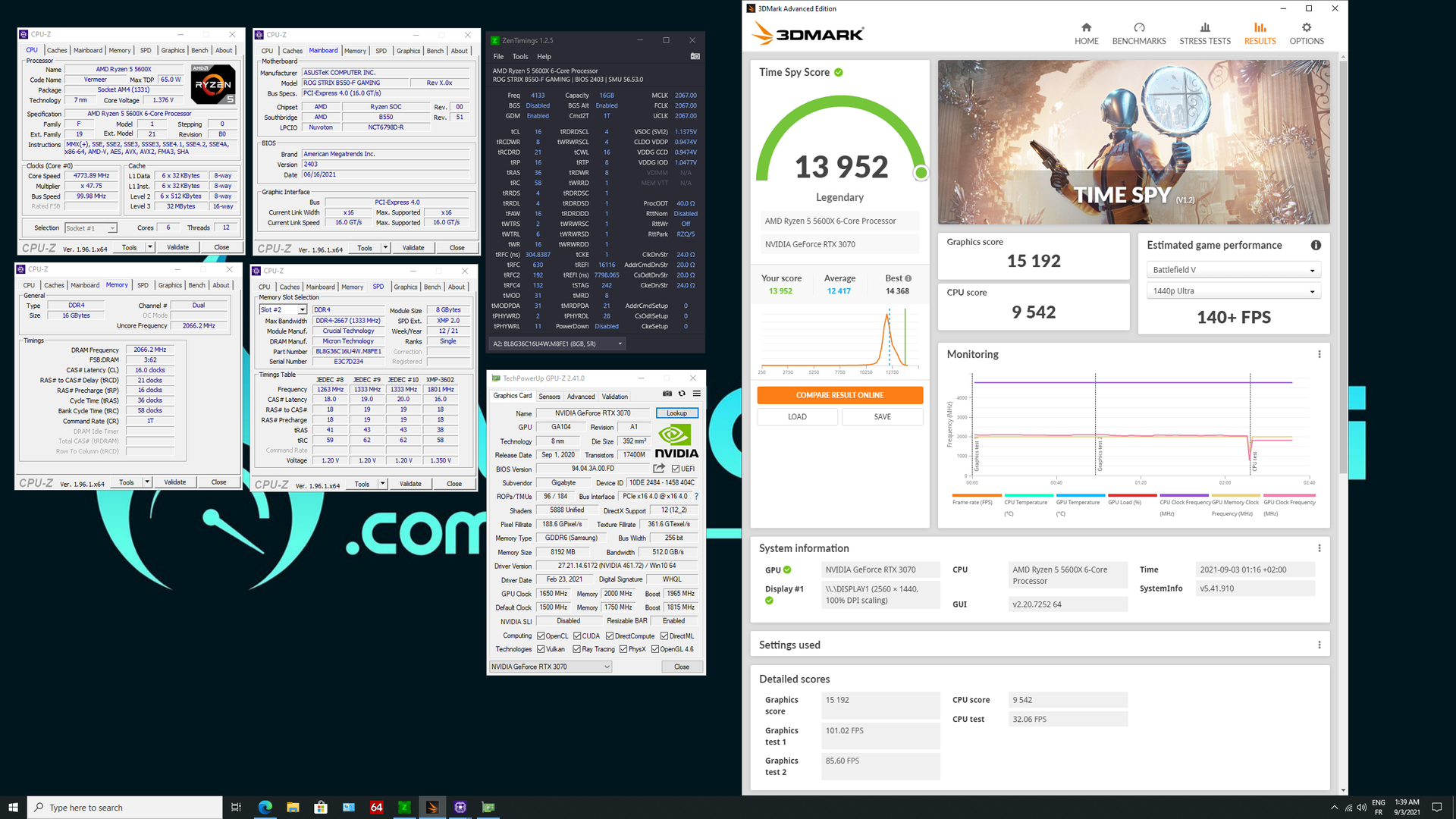Switch to the Sensors tab in GPU-Z

point(549,397)
